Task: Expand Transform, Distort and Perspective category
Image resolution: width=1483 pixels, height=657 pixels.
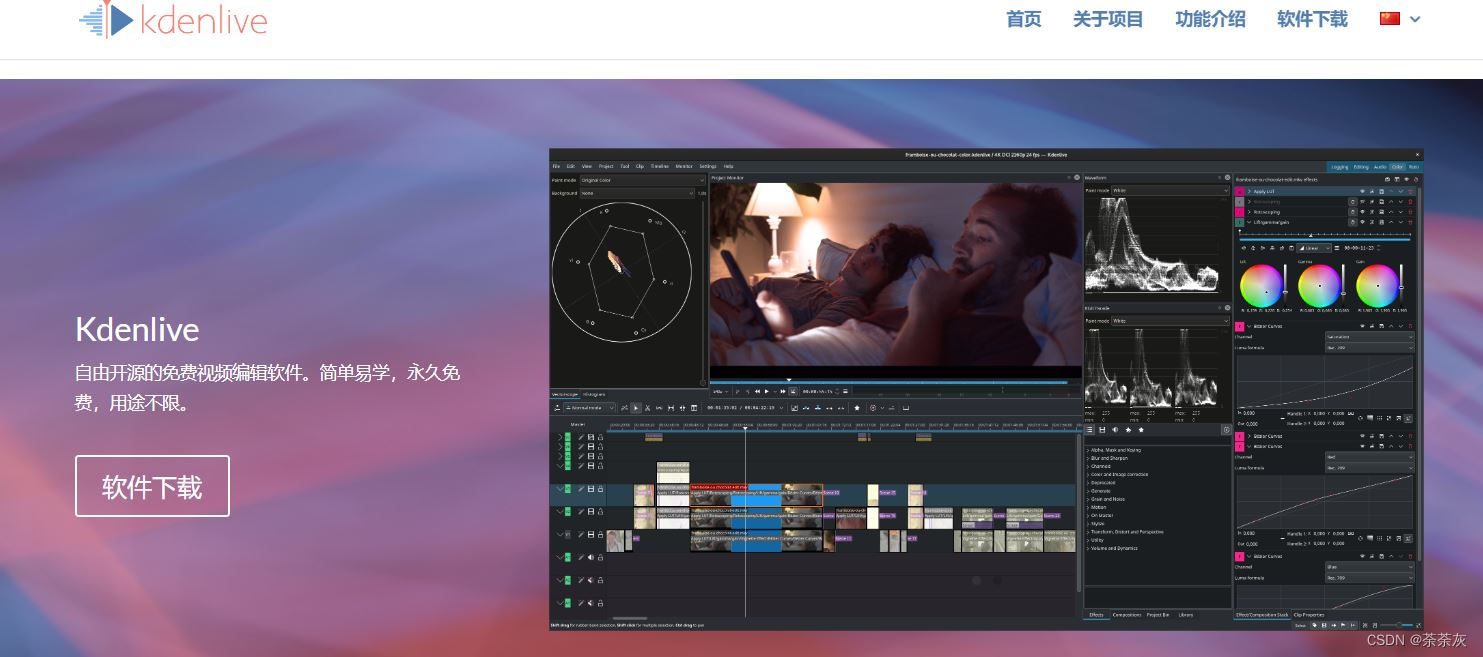Action: pos(1088,532)
